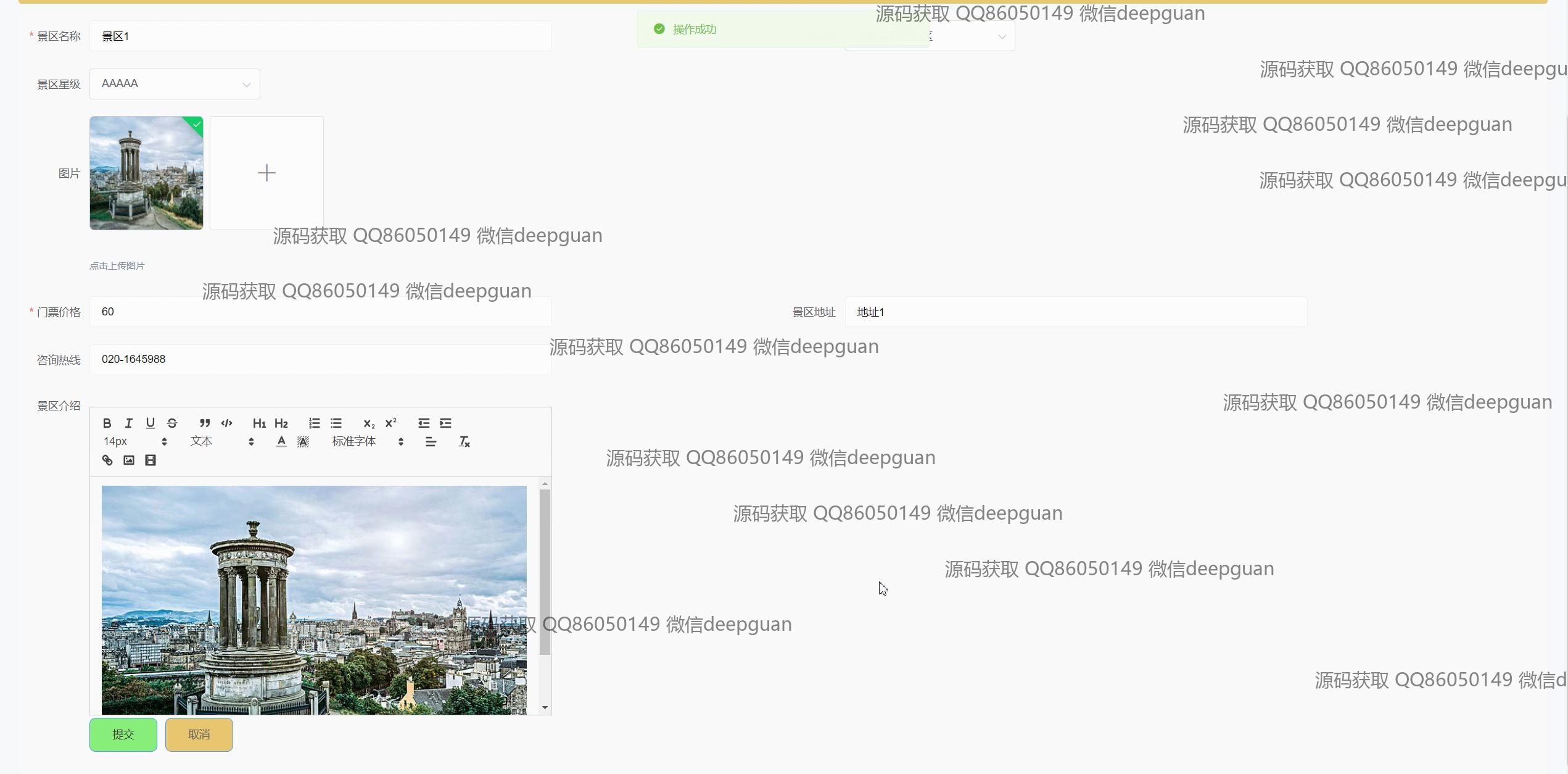Insert a hyperlink with the link icon
Image resolution: width=1568 pixels, height=774 pixels.
(x=107, y=460)
